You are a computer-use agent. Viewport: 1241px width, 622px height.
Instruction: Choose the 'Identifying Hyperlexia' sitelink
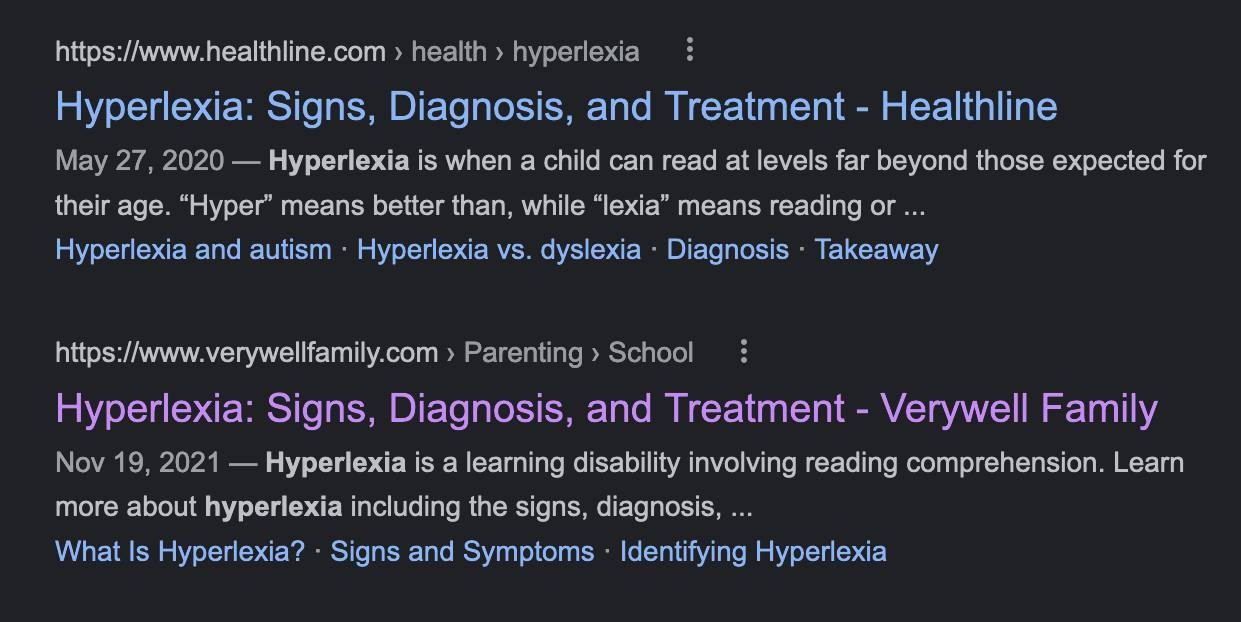point(753,551)
